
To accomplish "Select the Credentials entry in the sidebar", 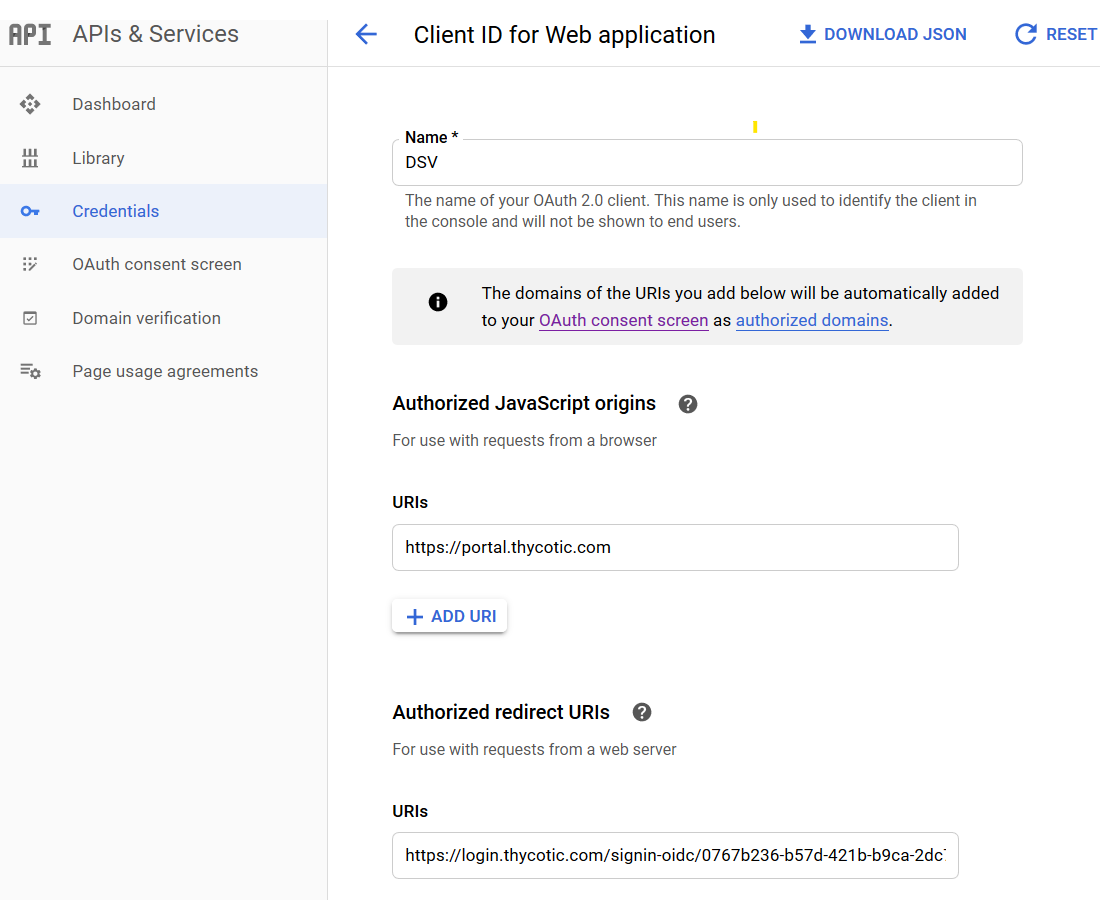I will 115,211.
